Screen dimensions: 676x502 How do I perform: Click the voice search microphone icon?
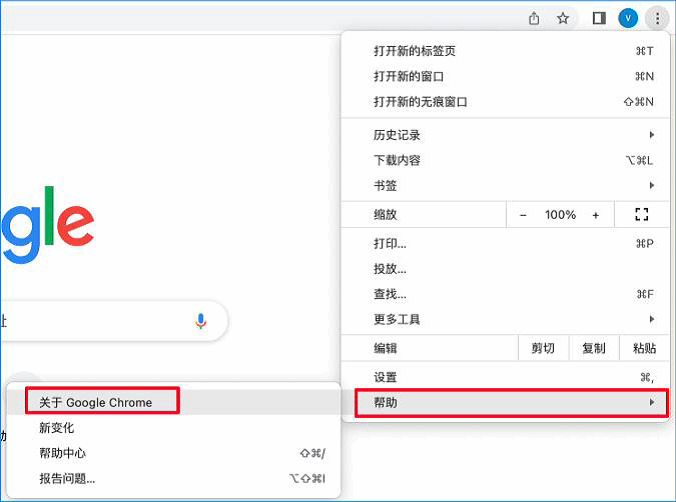tap(201, 321)
